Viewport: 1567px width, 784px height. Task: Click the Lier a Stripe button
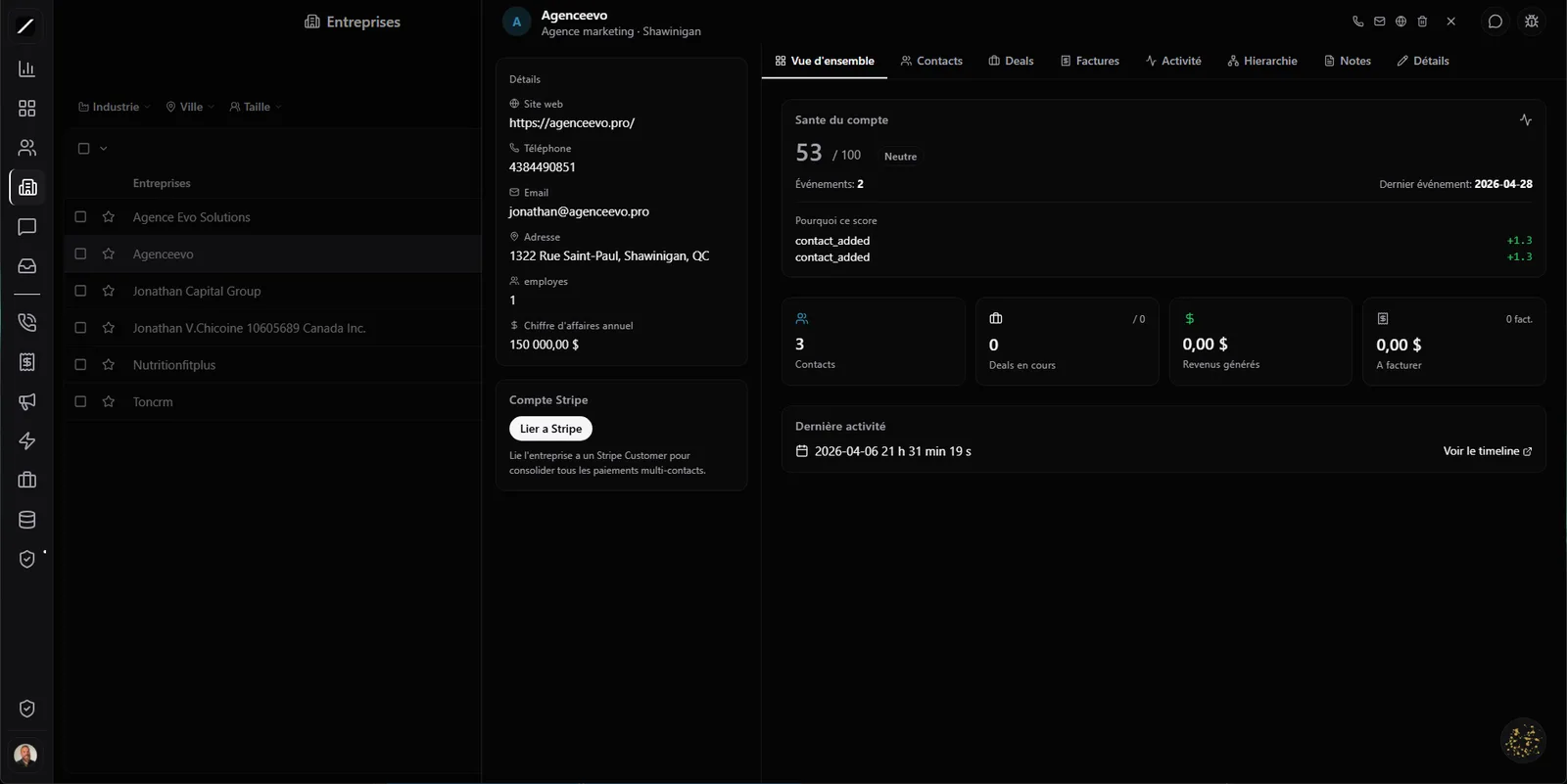(550, 429)
